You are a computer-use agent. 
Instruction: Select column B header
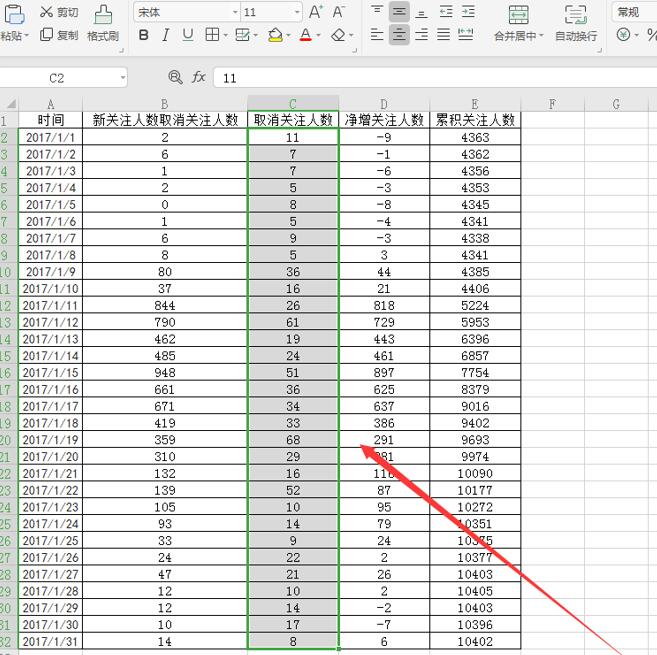[x=165, y=104]
